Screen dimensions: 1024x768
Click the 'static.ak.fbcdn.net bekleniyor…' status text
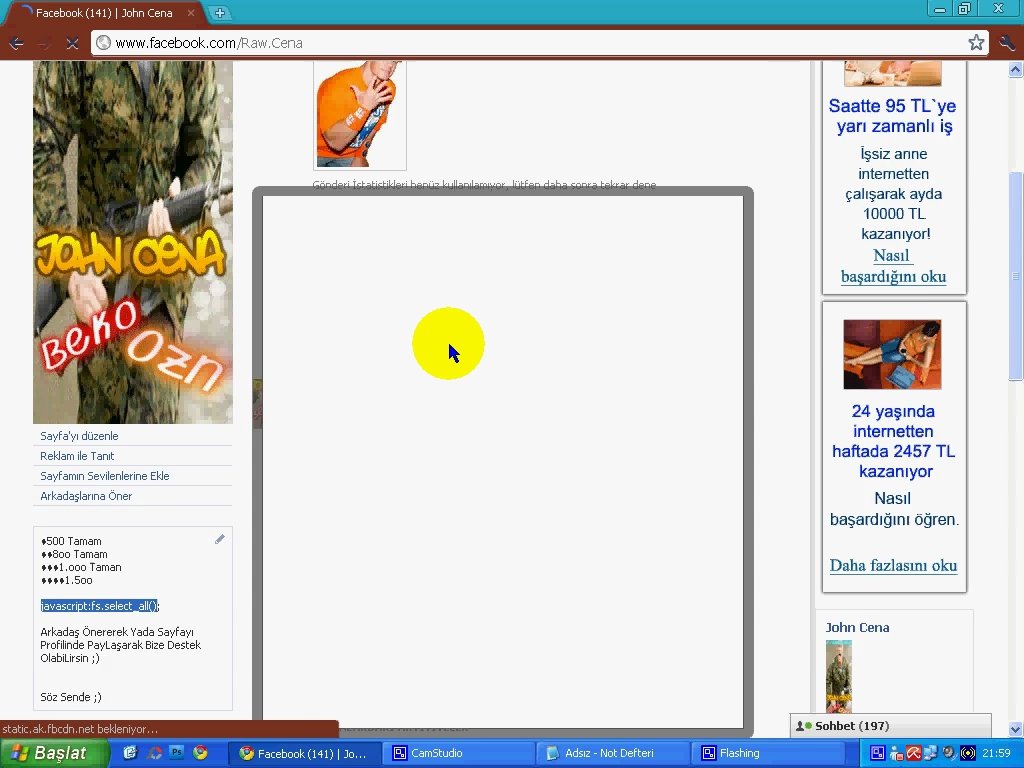pos(80,729)
